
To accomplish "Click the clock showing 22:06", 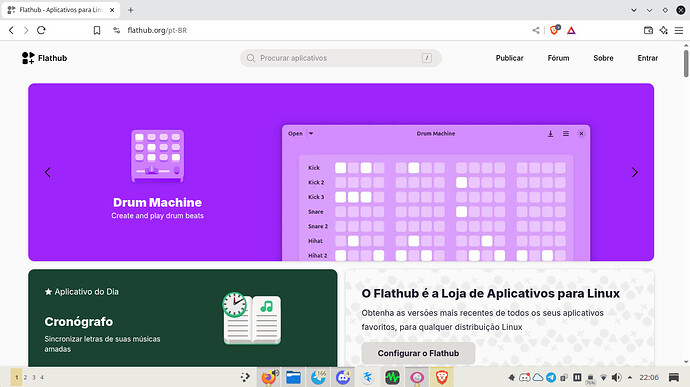I will (x=649, y=377).
